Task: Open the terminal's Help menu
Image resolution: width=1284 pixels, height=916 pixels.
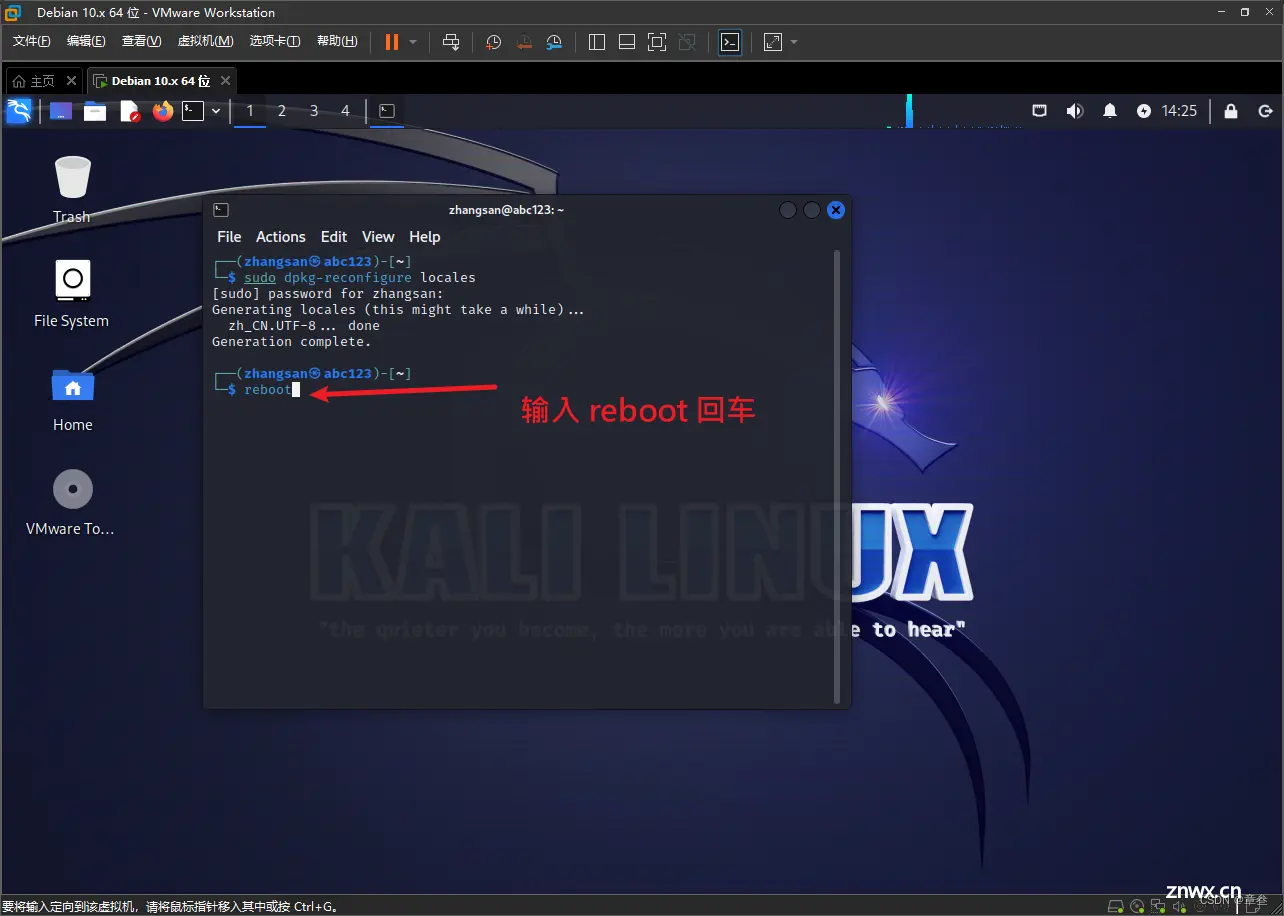Action: pos(425,237)
